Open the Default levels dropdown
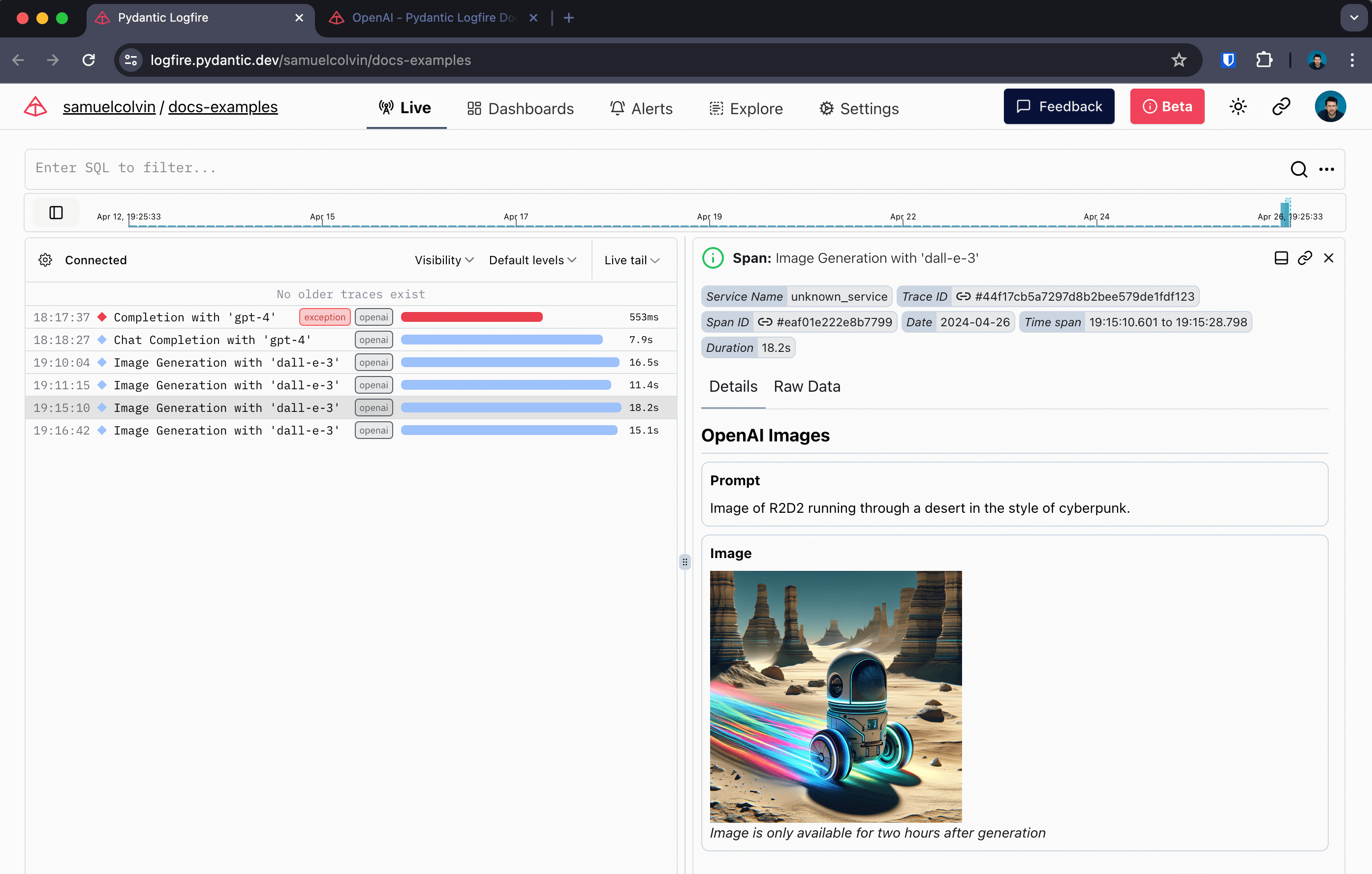The height and width of the screenshot is (874, 1372). [532, 260]
